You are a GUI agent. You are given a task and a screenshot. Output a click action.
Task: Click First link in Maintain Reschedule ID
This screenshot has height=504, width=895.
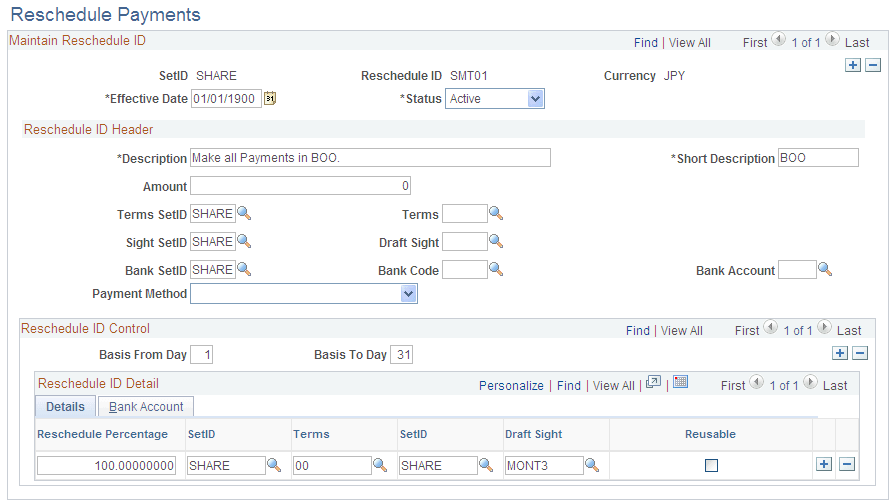pyautogui.click(x=755, y=43)
